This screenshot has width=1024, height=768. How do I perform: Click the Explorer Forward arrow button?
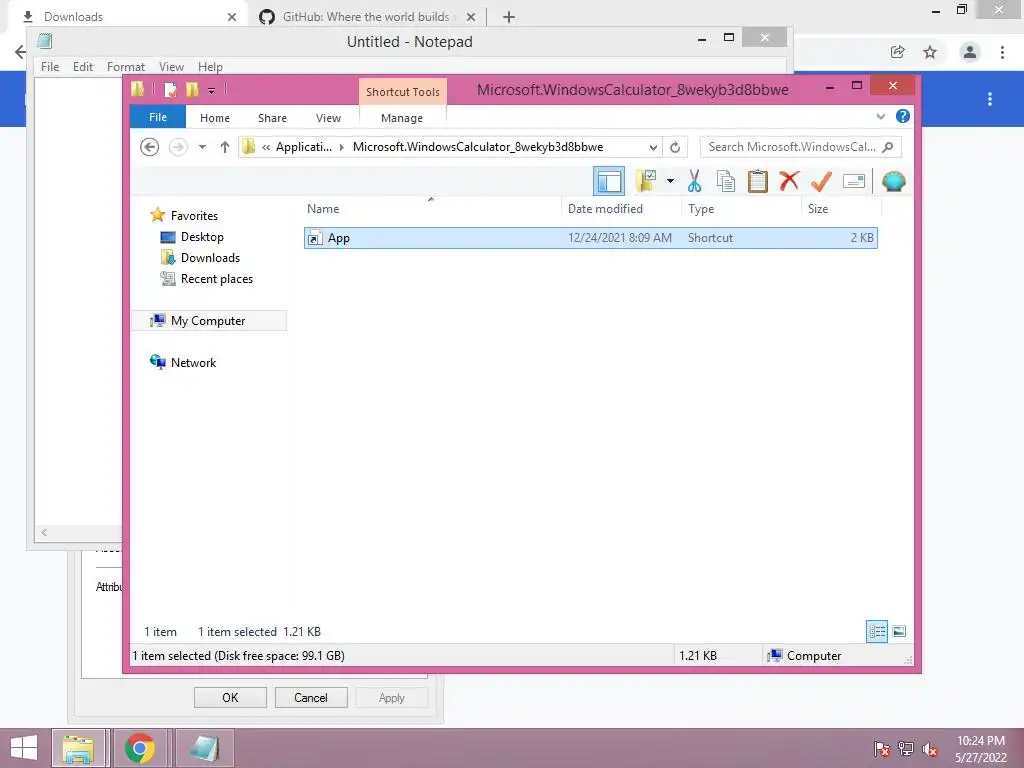178,147
